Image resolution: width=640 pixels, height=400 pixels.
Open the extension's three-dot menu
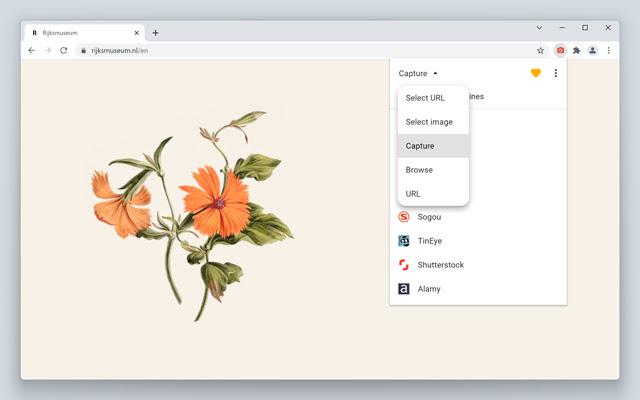click(x=556, y=73)
